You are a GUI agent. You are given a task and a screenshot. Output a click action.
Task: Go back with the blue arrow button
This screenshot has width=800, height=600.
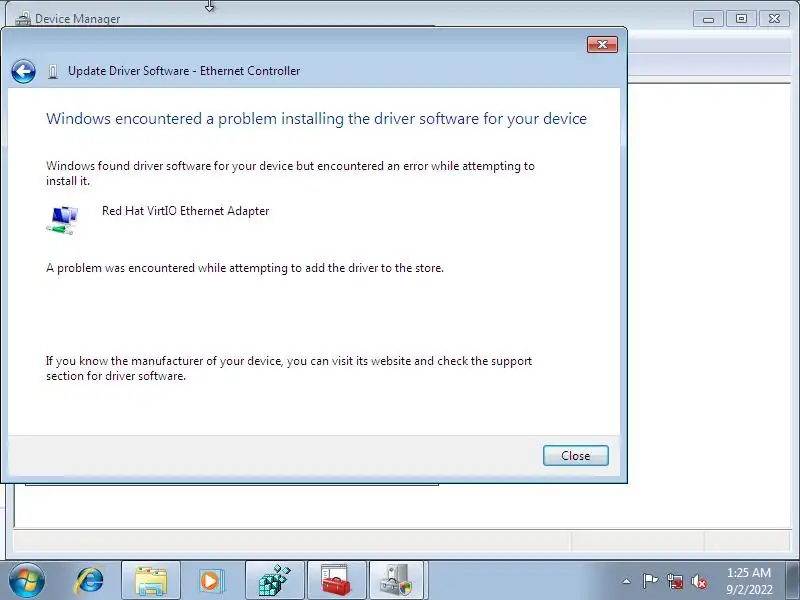tap(23, 71)
